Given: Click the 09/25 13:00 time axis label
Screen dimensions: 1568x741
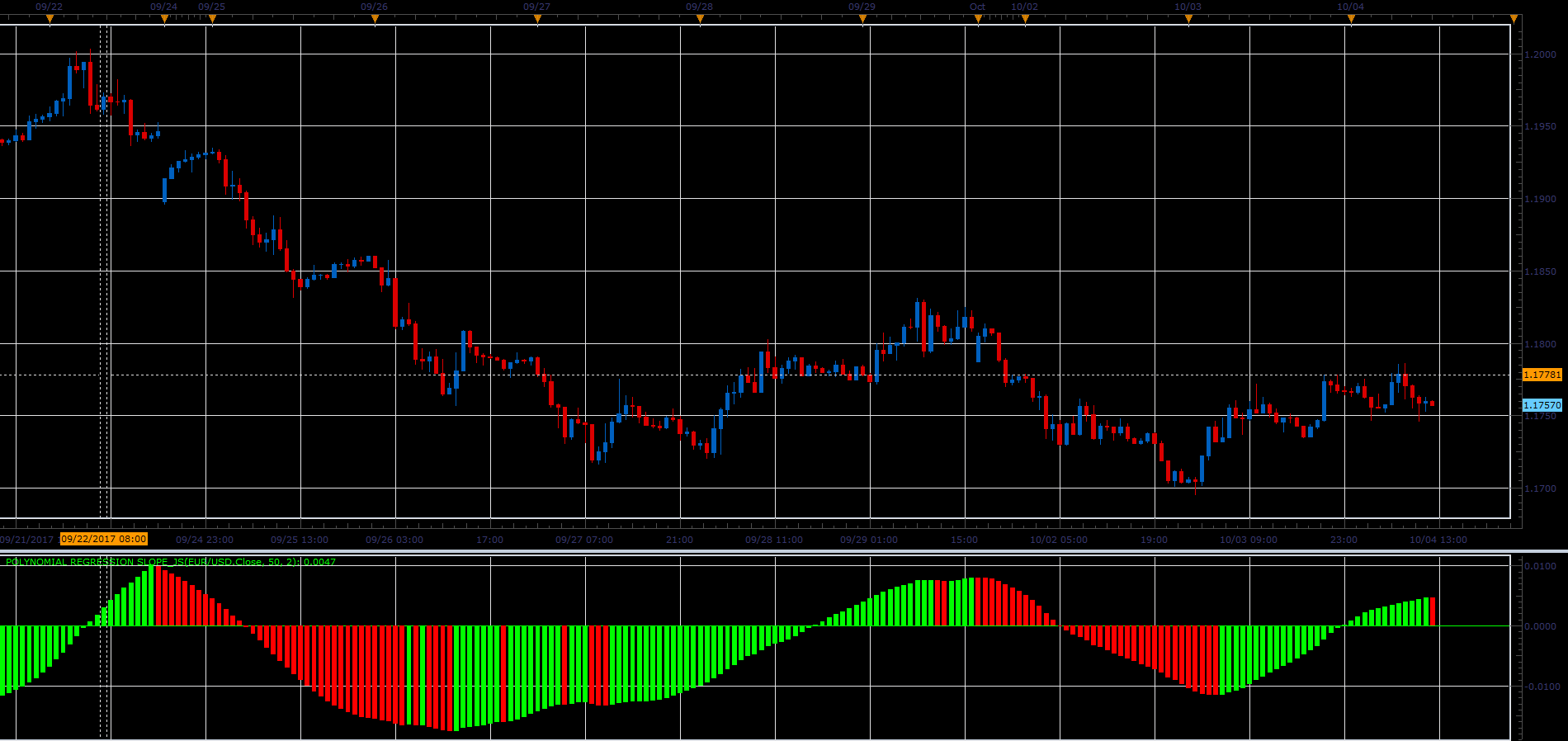Looking at the screenshot, I should pyautogui.click(x=300, y=540).
